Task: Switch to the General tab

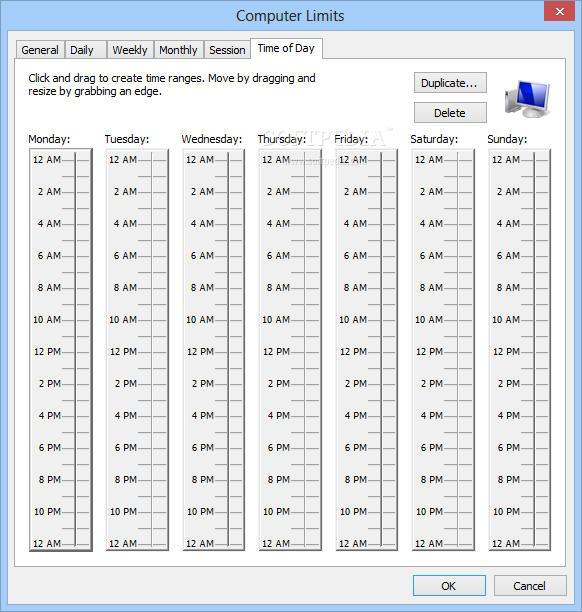Action: (40, 50)
